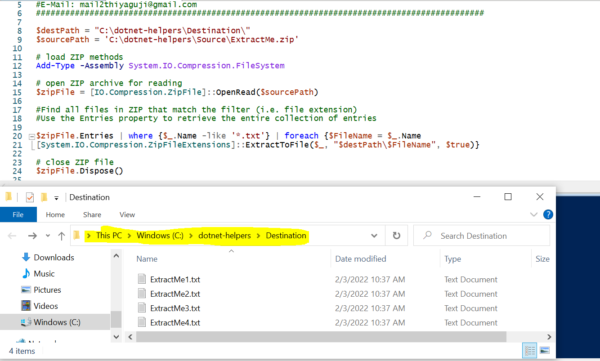Open the File menu tab

tap(18, 214)
